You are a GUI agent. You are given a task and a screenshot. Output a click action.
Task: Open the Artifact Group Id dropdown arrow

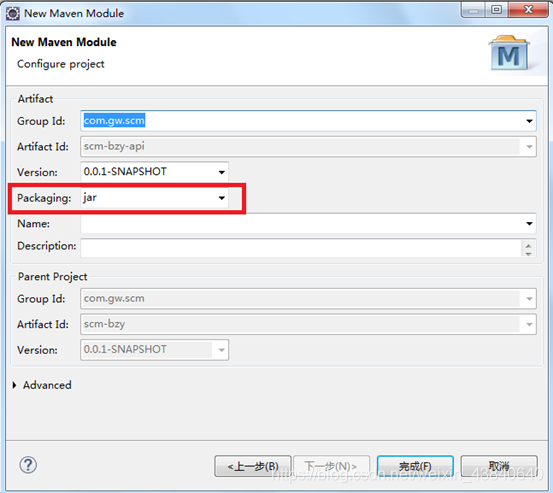(529, 121)
